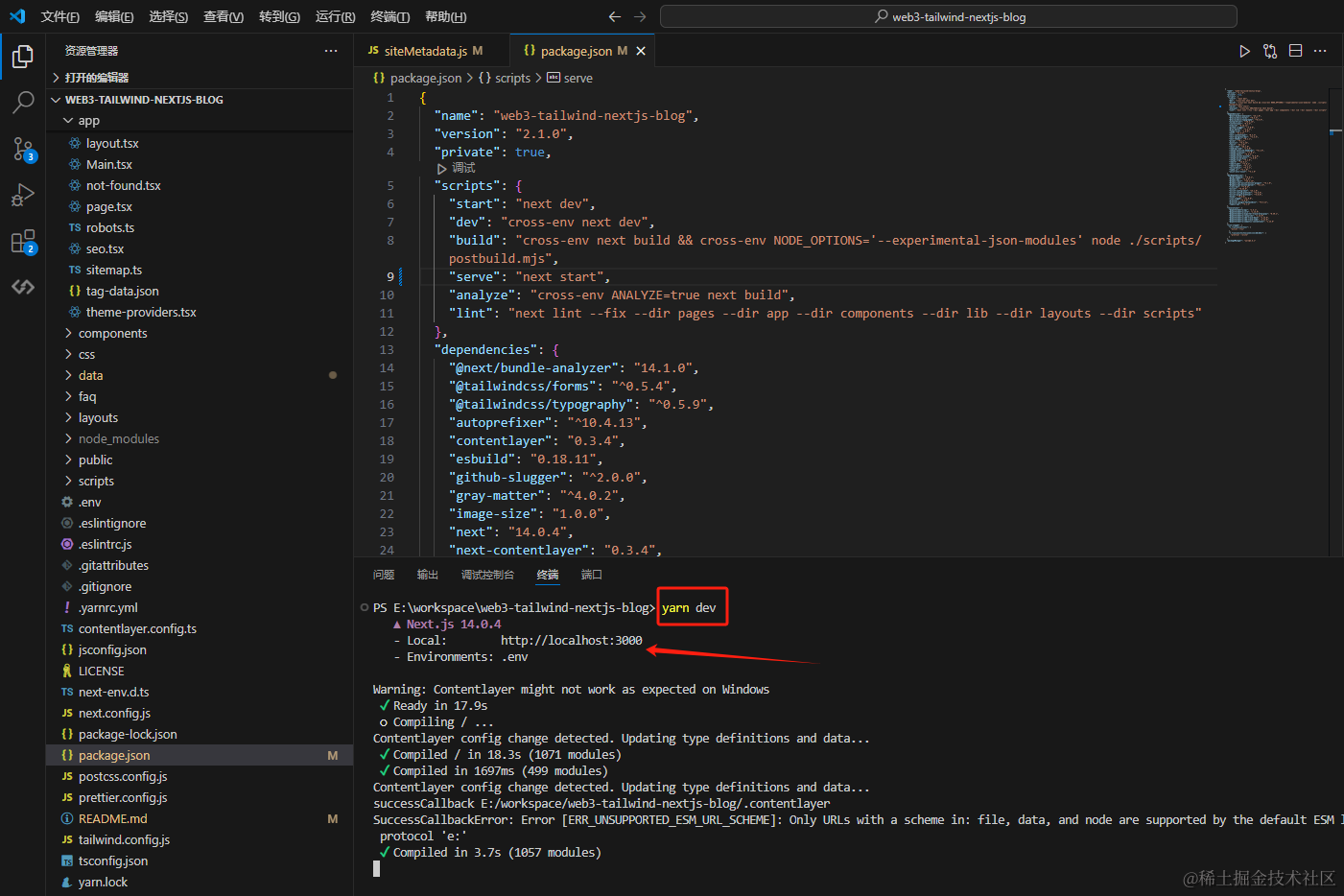Expand the public folder
Screen dimensions: 1344x896
200,460
